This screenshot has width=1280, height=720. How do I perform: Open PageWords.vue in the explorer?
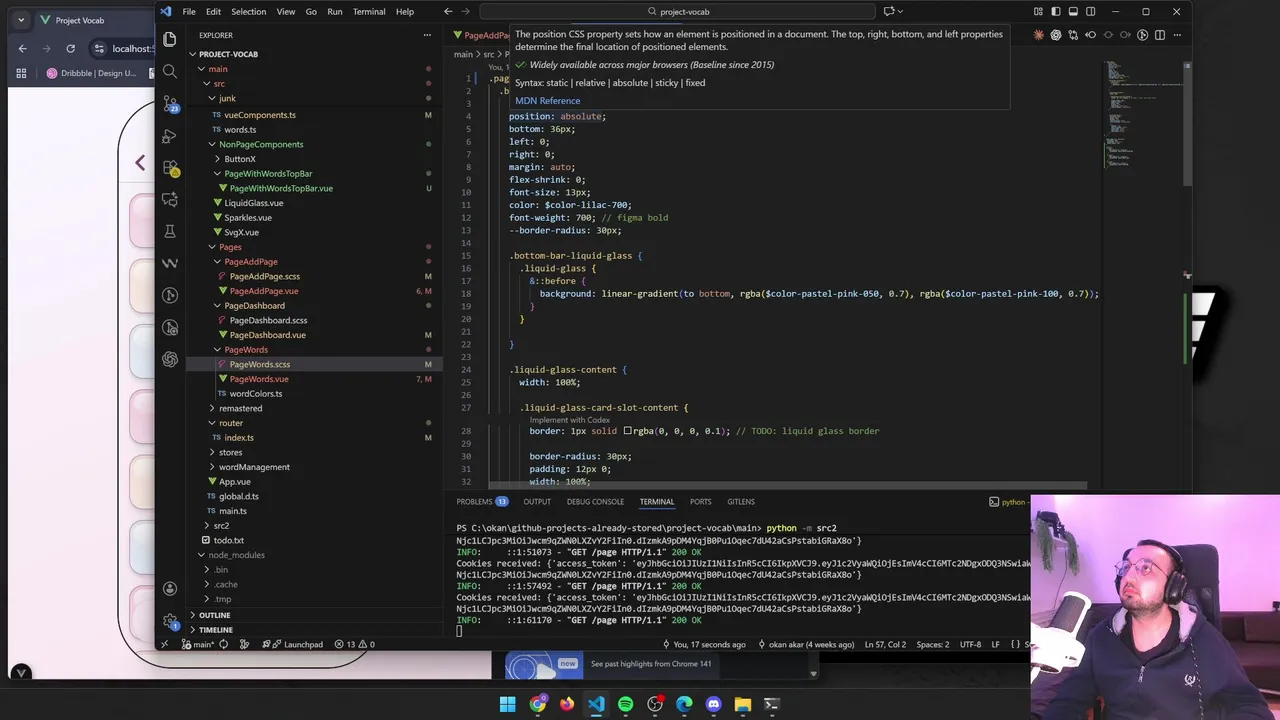click(x=259, y=379)
